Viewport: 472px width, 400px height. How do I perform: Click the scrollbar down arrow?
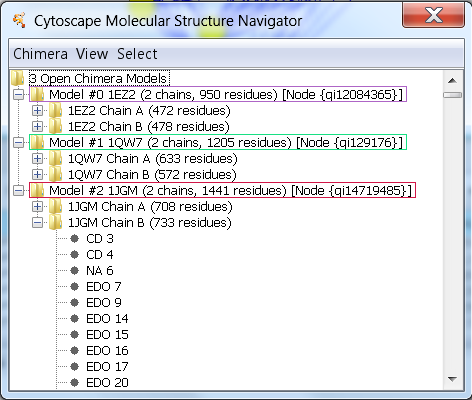coord(452,379)
